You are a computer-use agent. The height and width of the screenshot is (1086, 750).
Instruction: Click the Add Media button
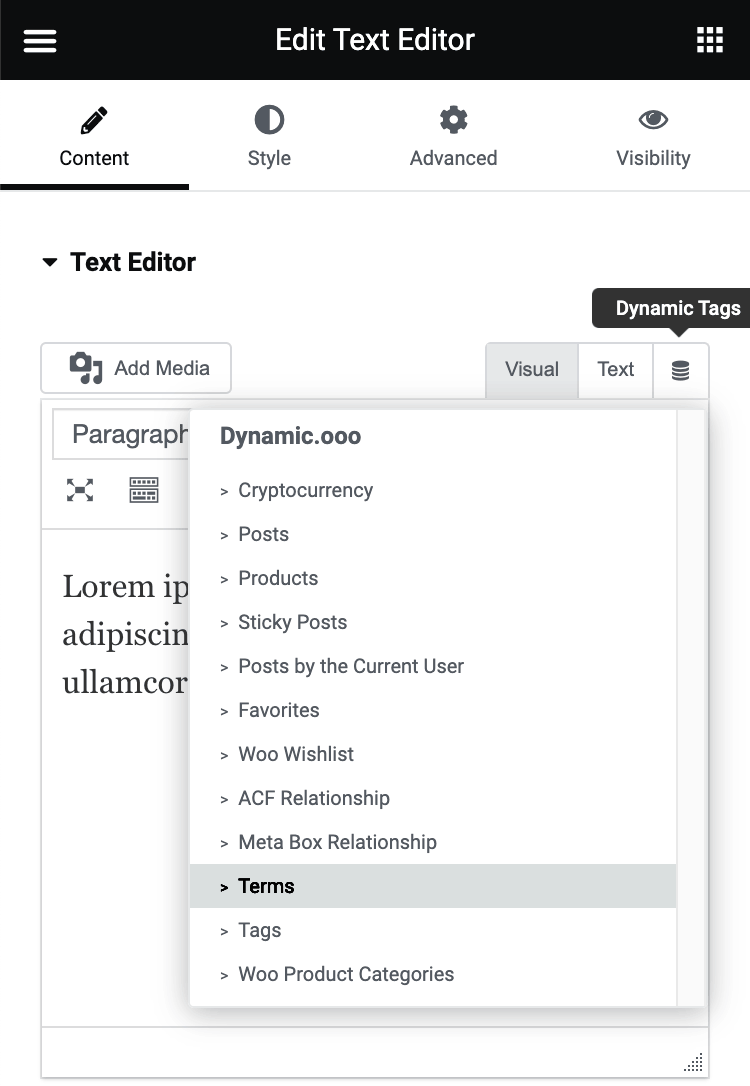tap(135, 369)
